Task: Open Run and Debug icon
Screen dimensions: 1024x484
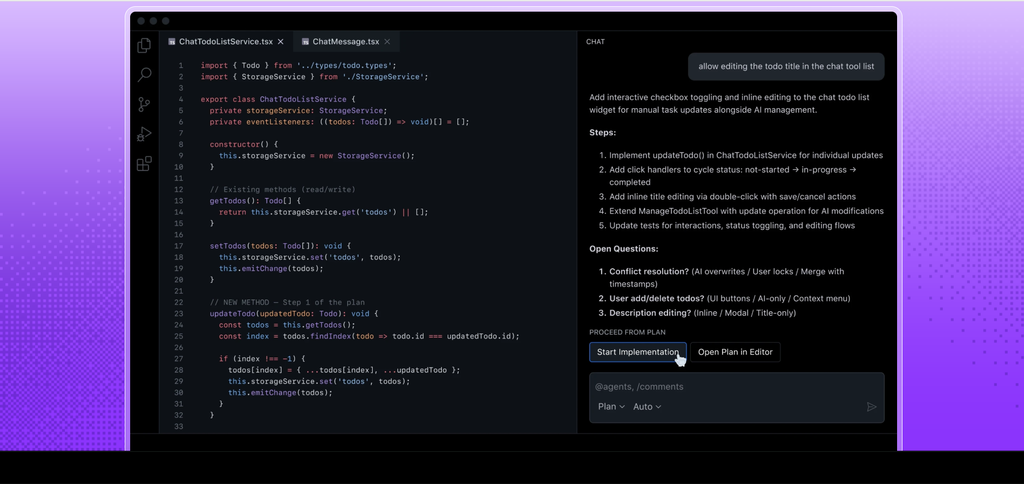Action: (x=144, y=134)
